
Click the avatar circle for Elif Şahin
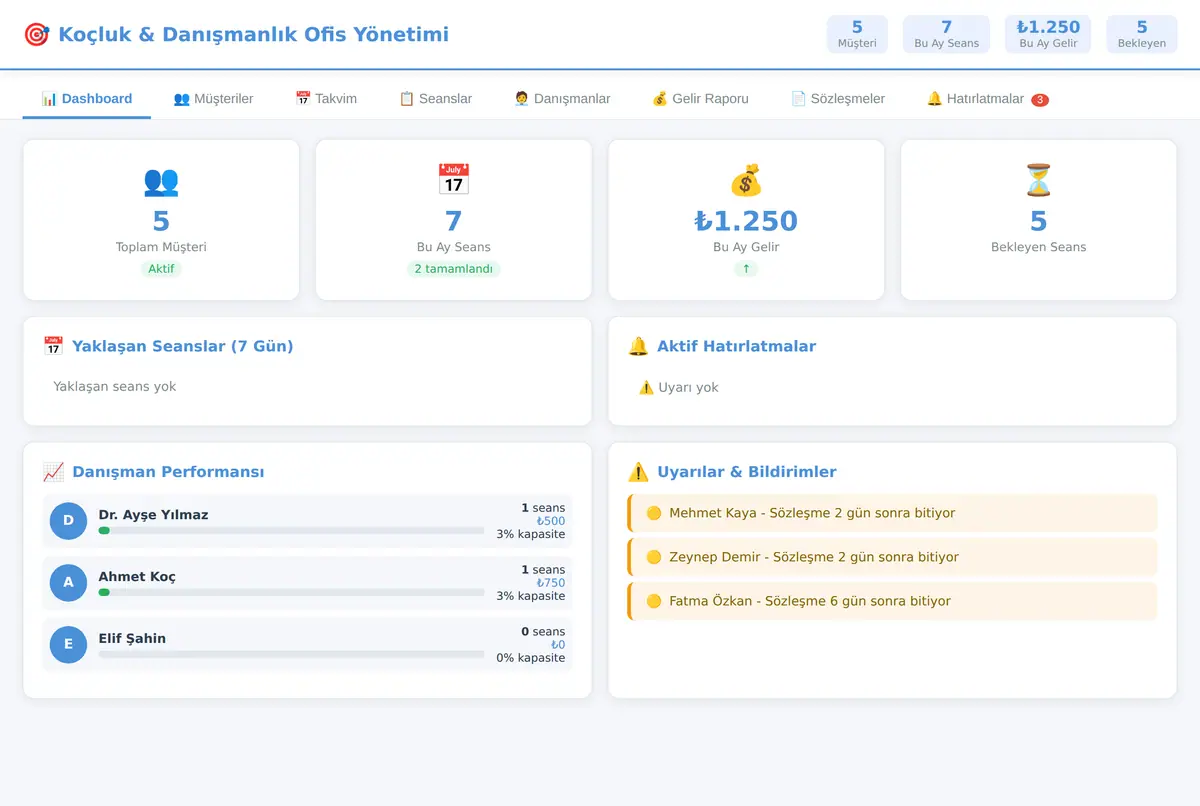coord(68,645)
